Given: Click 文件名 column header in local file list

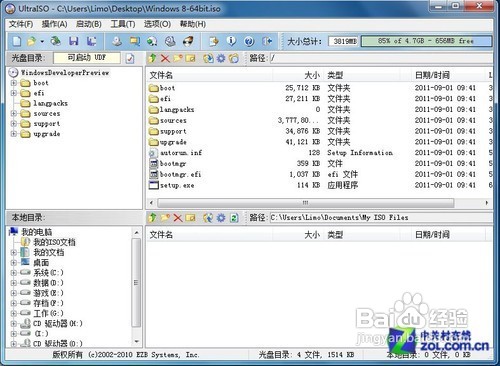Looking at the screenshot, I should (210, 235).
